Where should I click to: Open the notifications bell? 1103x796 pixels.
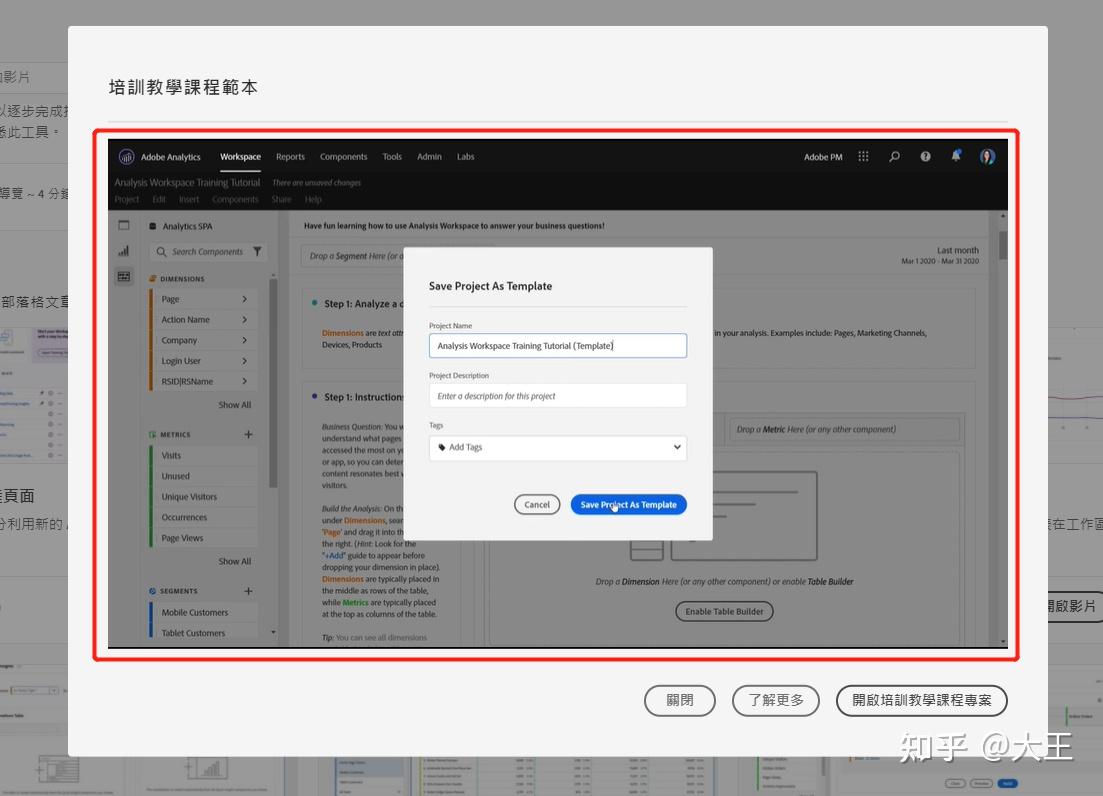956,156
